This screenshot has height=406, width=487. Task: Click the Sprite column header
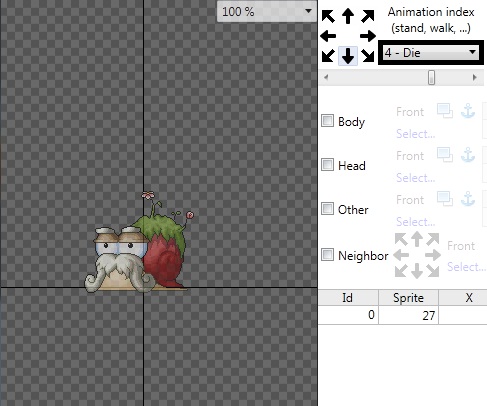(x=408, y=297)
